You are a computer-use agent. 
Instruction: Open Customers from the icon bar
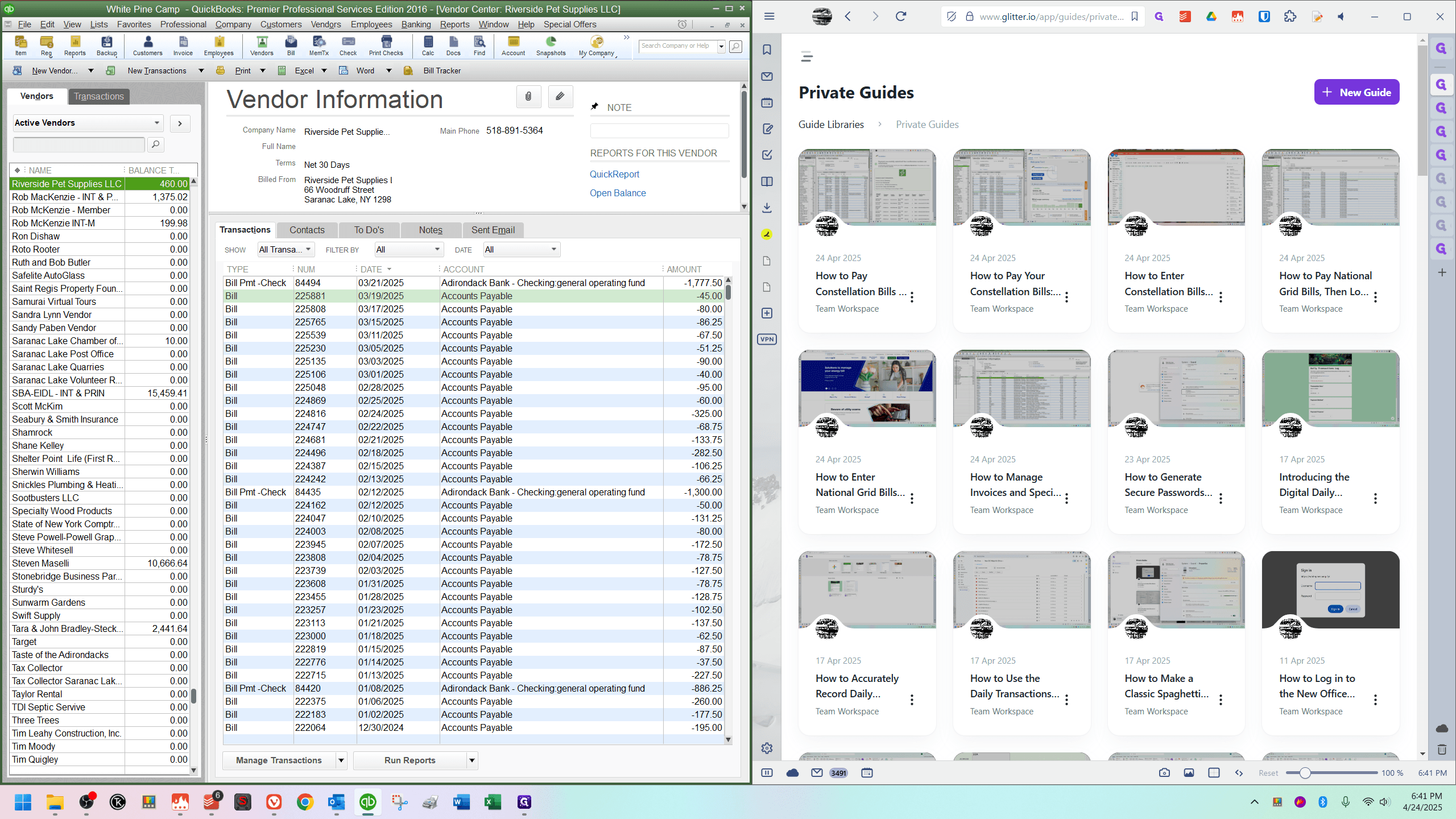pyautogui.click(x=148, y=45)
